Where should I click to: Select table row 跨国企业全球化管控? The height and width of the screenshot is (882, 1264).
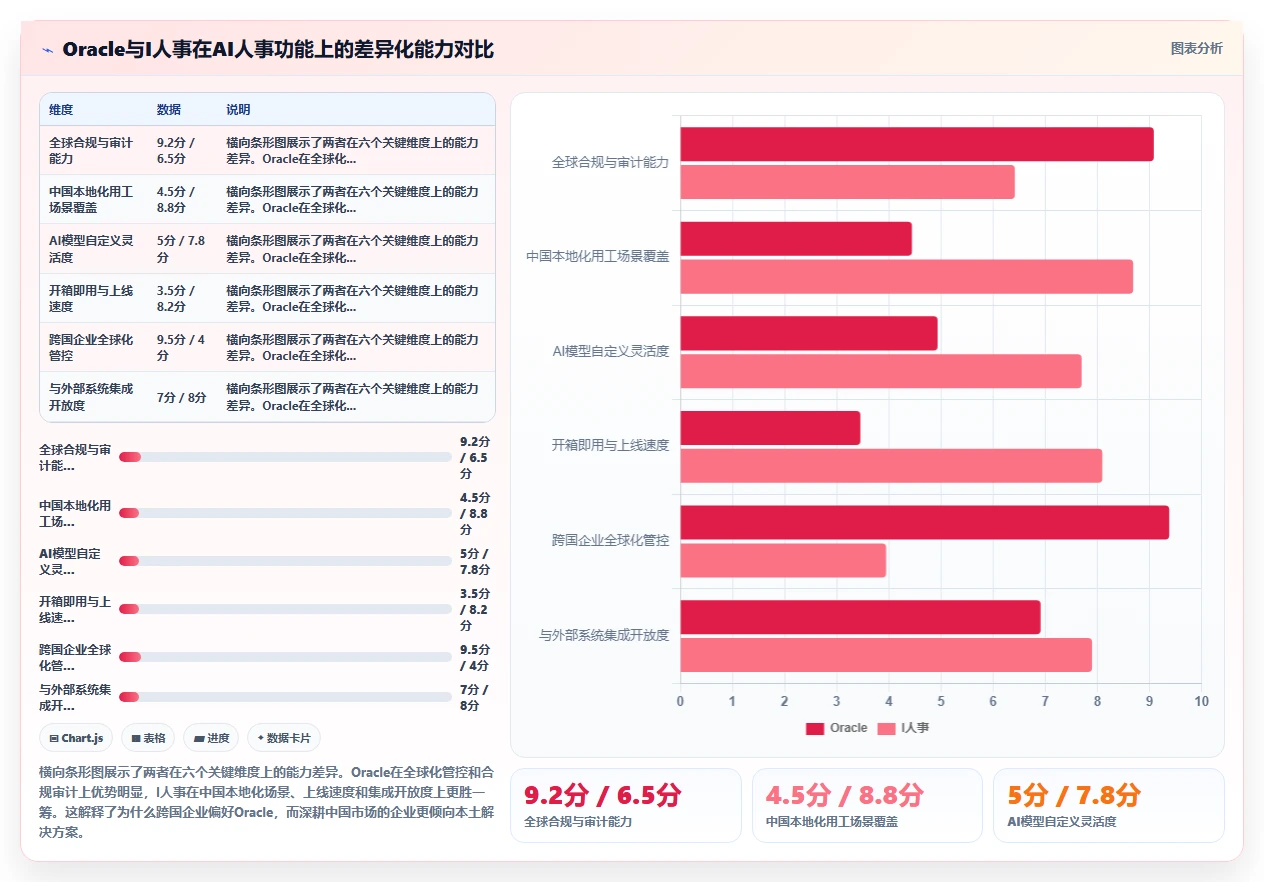point(267,347)
